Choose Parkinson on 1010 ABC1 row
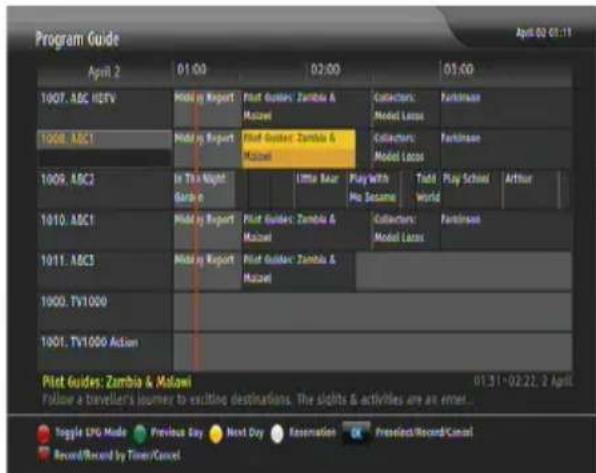 click(x=506, y=230)
